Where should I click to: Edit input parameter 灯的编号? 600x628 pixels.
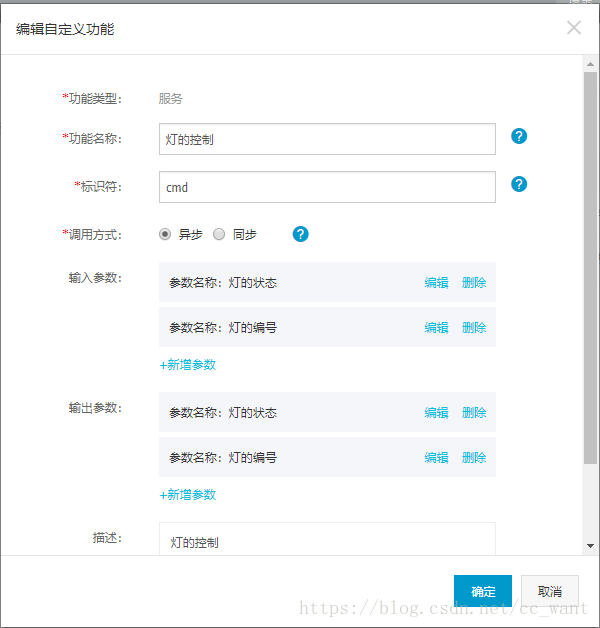(436, 327)
